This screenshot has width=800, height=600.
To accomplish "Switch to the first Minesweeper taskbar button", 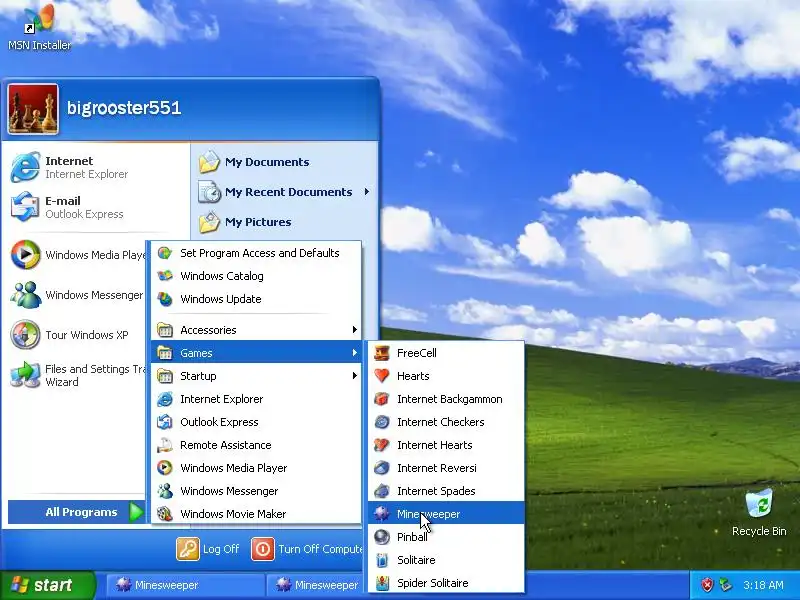I will click(x=185, y=585).
